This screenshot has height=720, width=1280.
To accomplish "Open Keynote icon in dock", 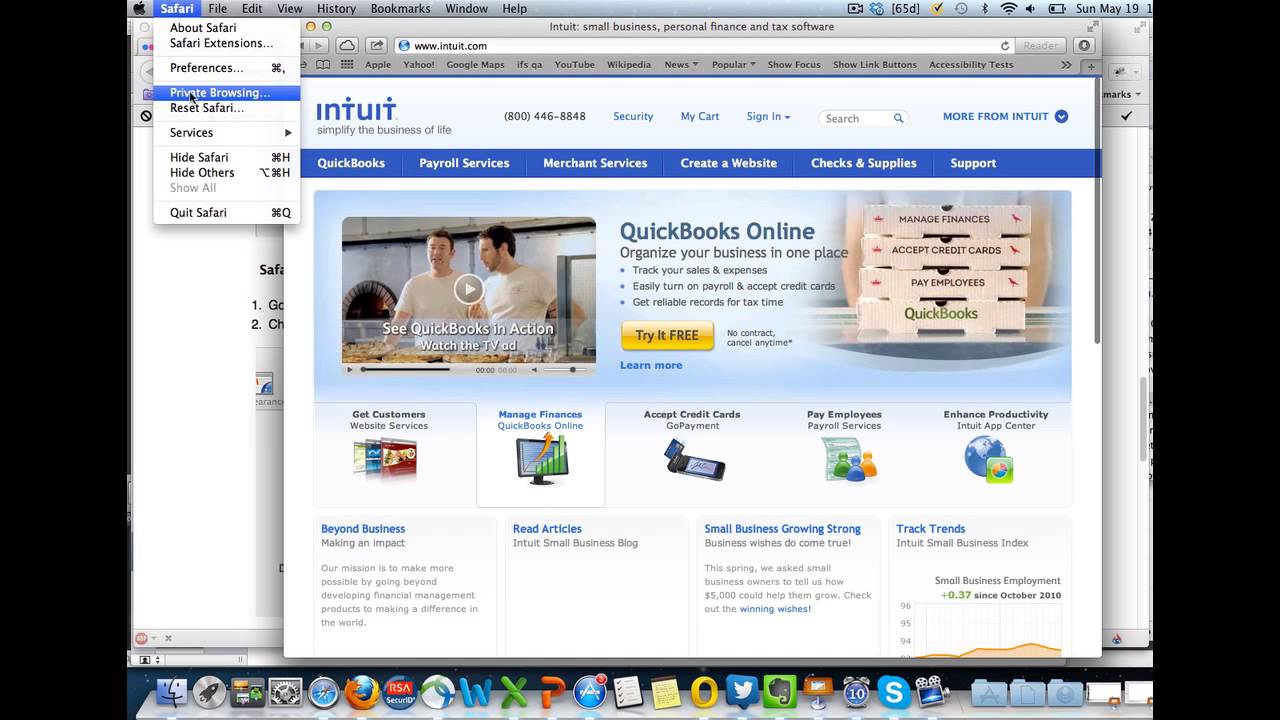I will coord(818,691).
